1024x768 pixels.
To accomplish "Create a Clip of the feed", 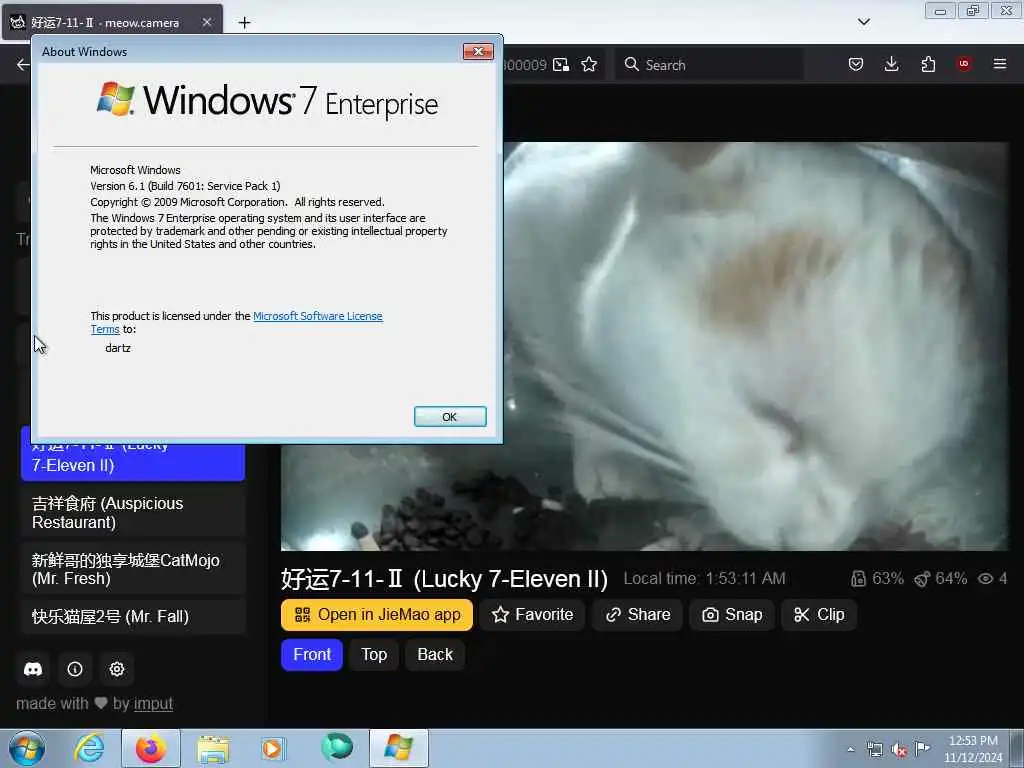I will 819,615.
